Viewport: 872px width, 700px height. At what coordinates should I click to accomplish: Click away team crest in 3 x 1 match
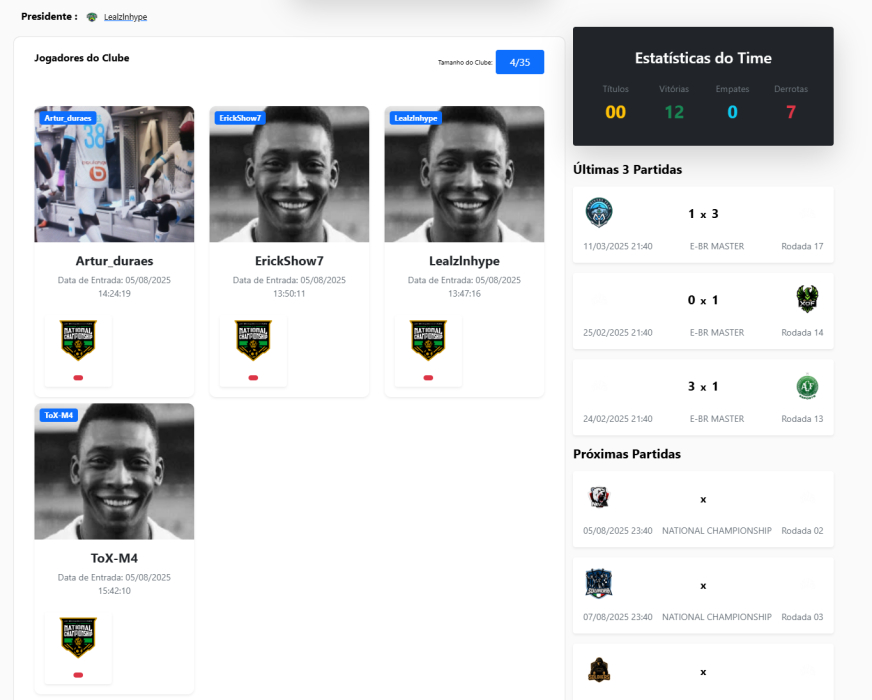tap(807, 386)
